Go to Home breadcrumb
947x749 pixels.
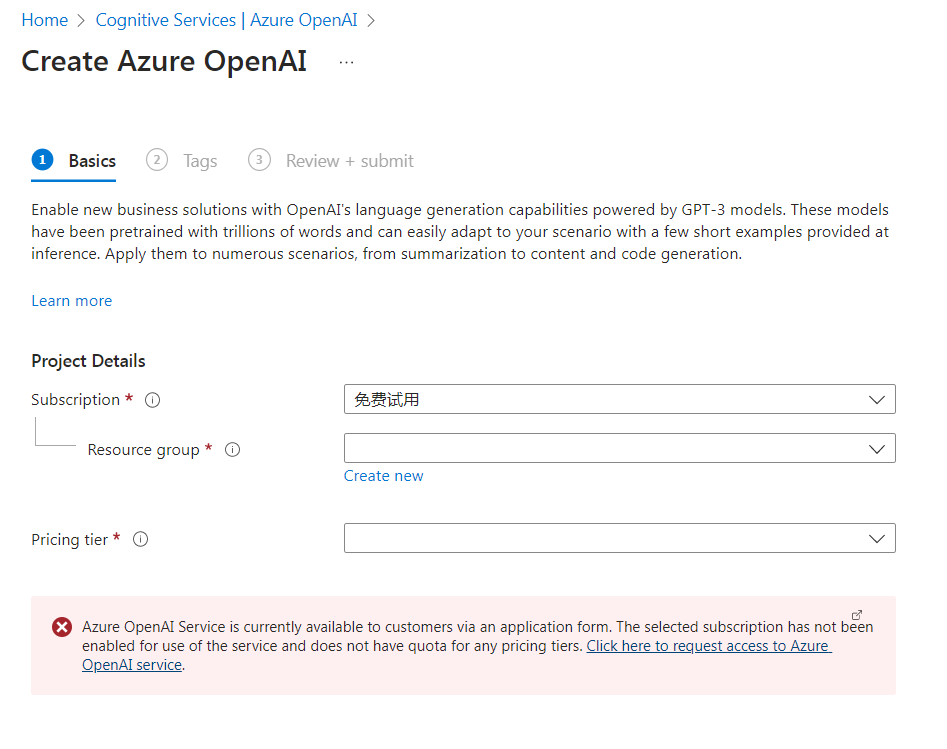(x=45, y=20)
